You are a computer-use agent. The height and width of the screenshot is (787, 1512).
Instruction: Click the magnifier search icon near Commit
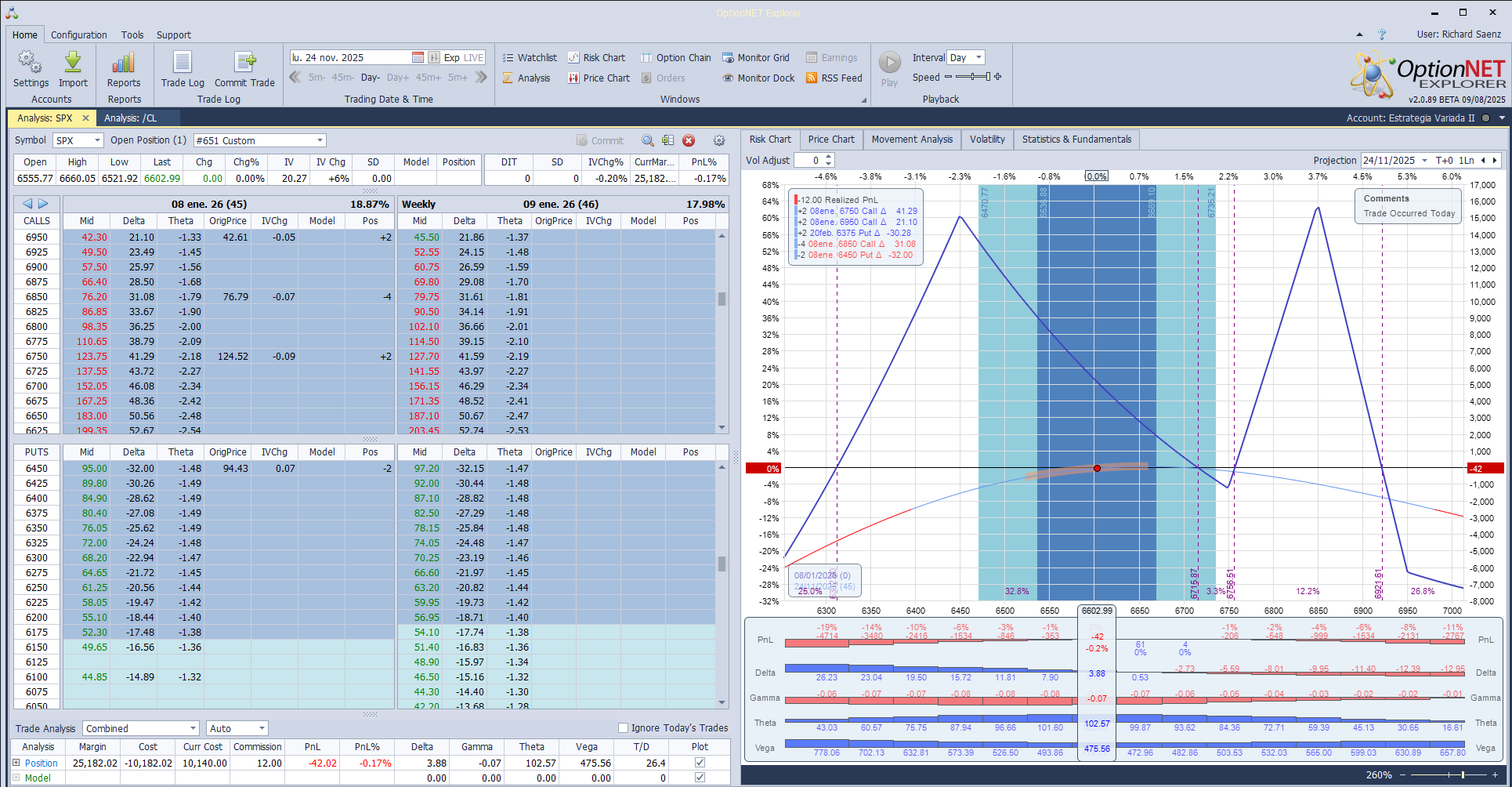648,140
